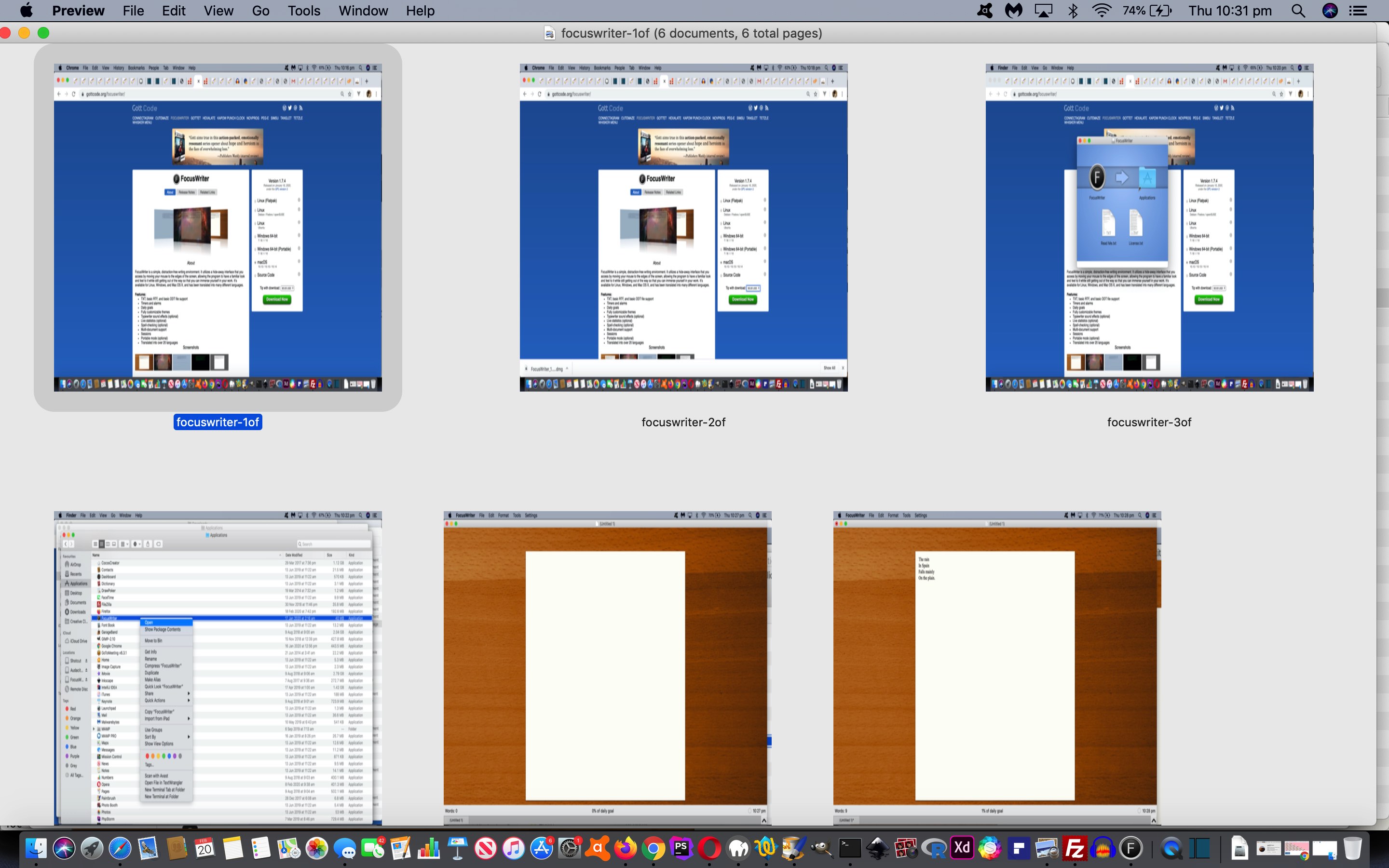
Task: Click the document proxy icon in title bar
Action: coord(549,33)
